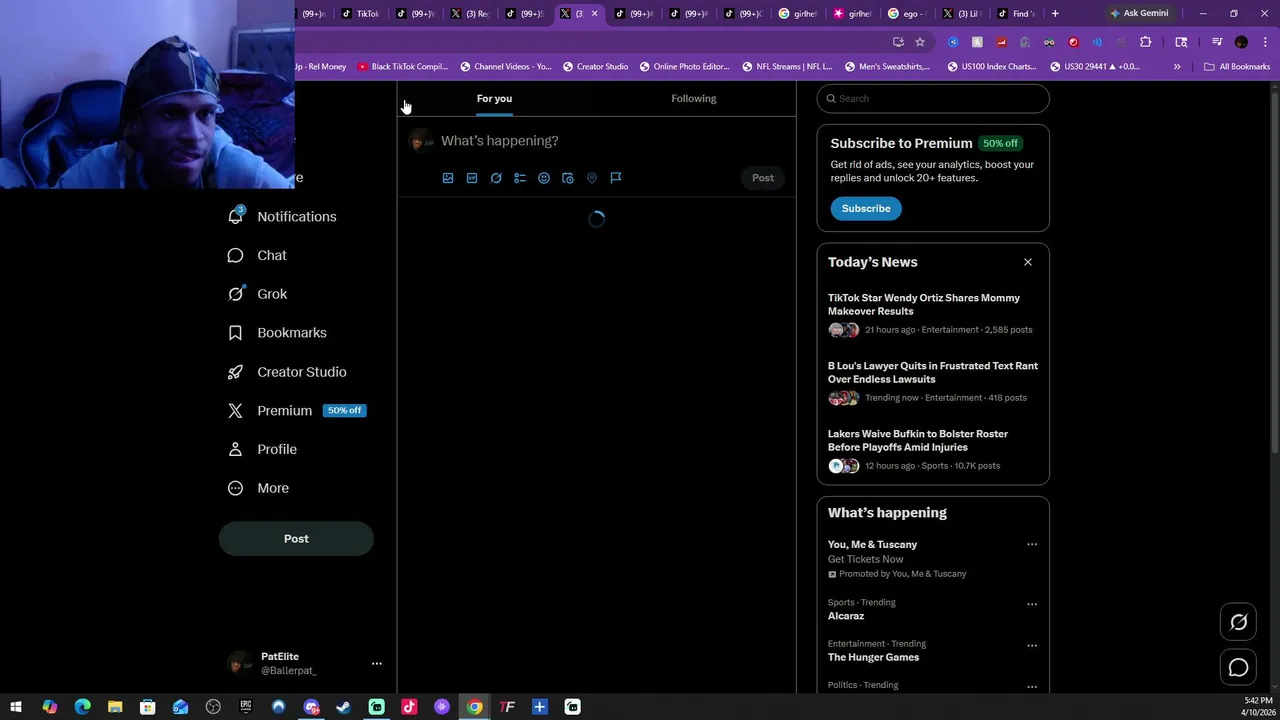The height and width of the screenshot is (720, 1280).
Task: Open the floating messages chat bubble
Action: click(x=1238, y=667)
